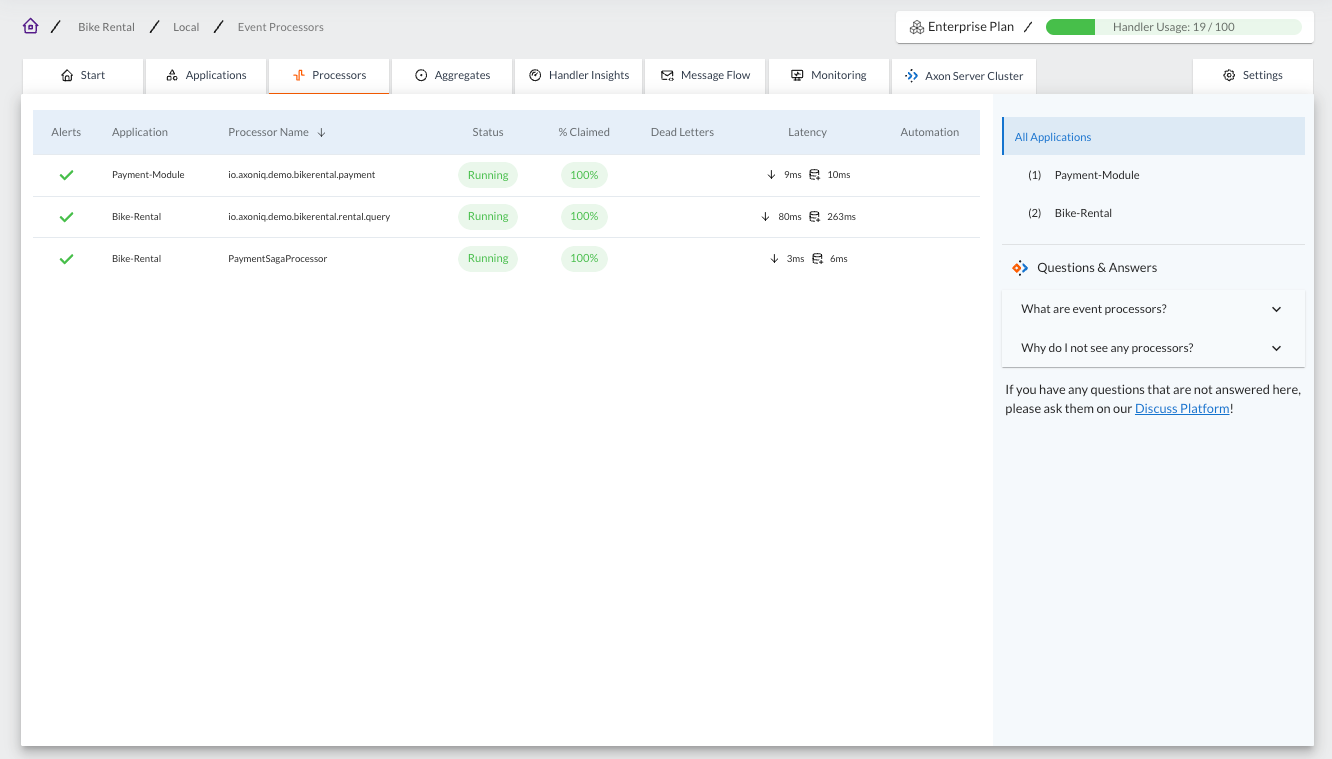1332x759 pixels.
Task: Click the Processors pulse icon
Action: (x=299, y=75)
